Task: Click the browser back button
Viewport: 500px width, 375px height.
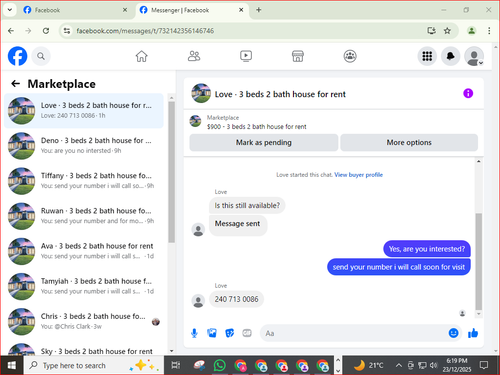Action: click(11, 31)
